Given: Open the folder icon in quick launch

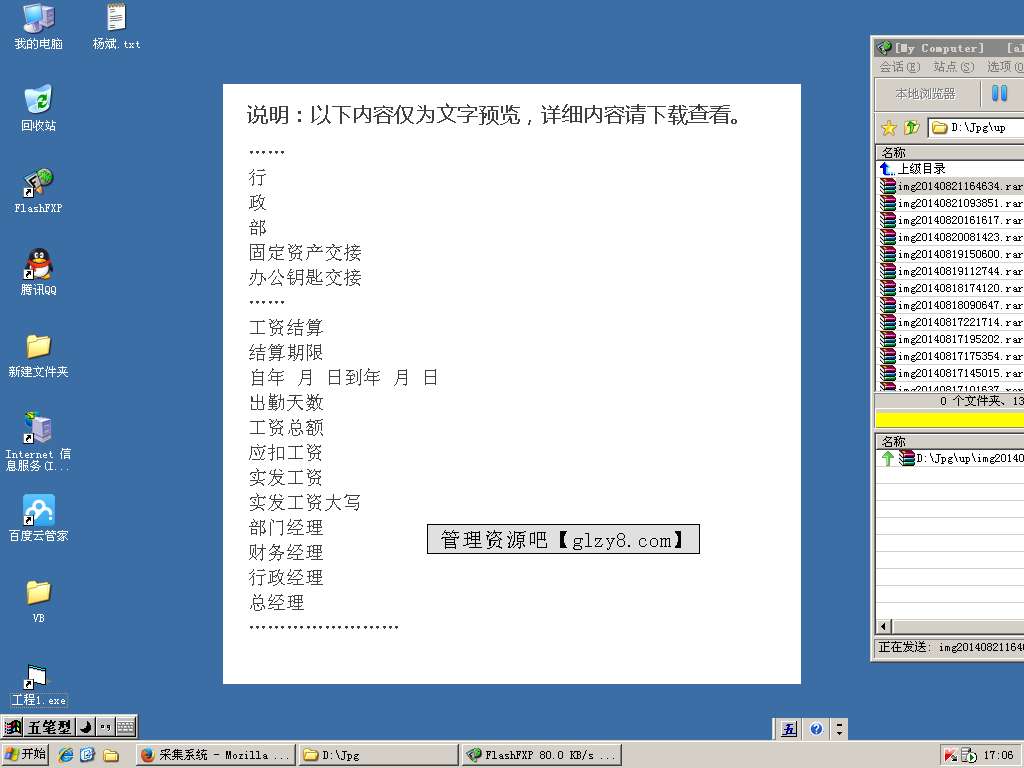Looking at the screenshot, I should [111, 755].
